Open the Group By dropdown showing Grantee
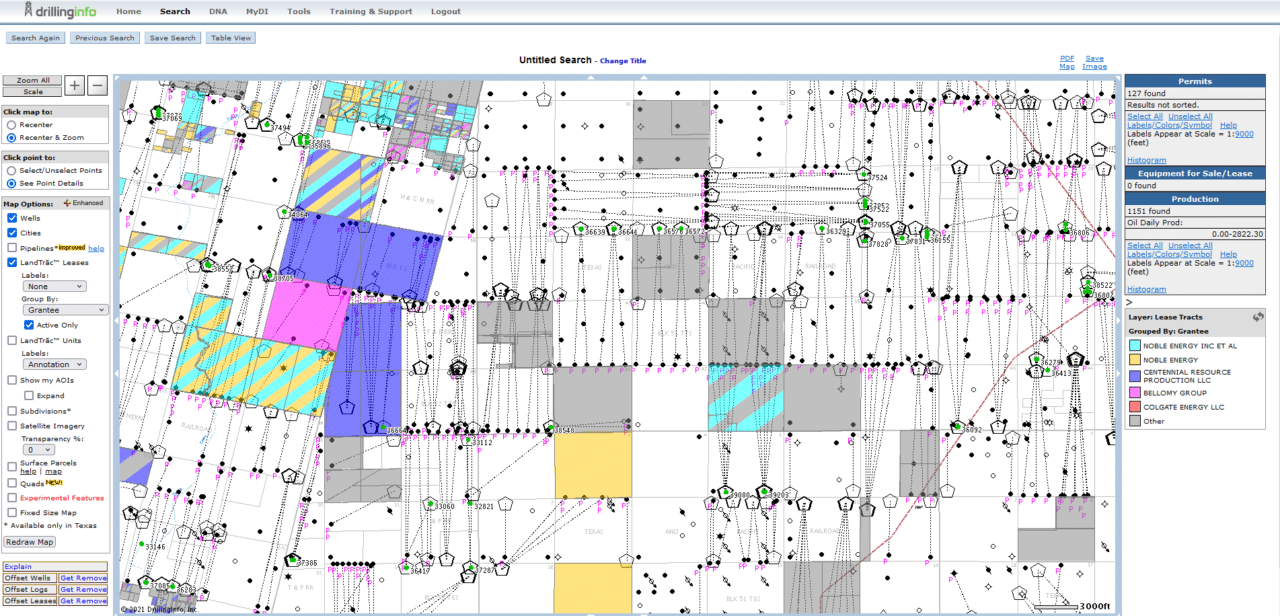 pyautogui.click(x=63, y=308)
